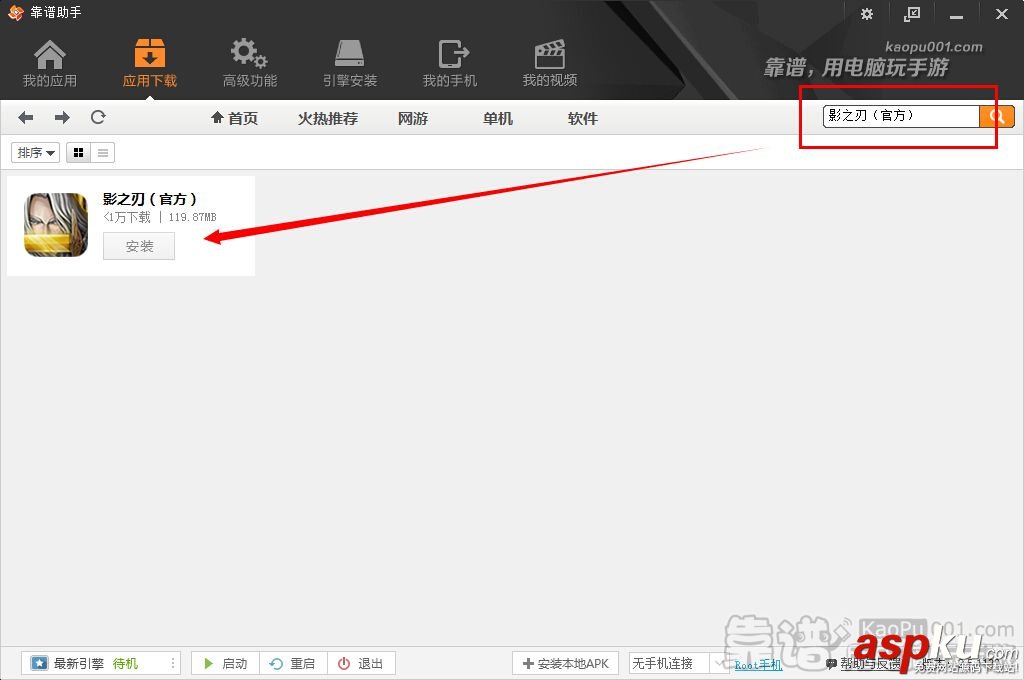Viewport: 1024px width, 680px height.
Task: Open the 我的手机 (My Phone) panel
Action: pyautogui.click(x=450, y=60)
